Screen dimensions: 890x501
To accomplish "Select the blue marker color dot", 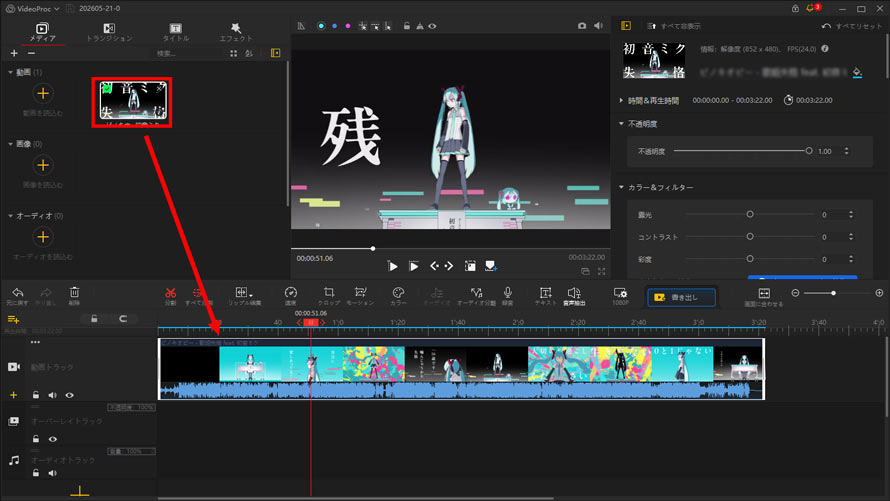I will pyautogui.click(x=335, y=26).
